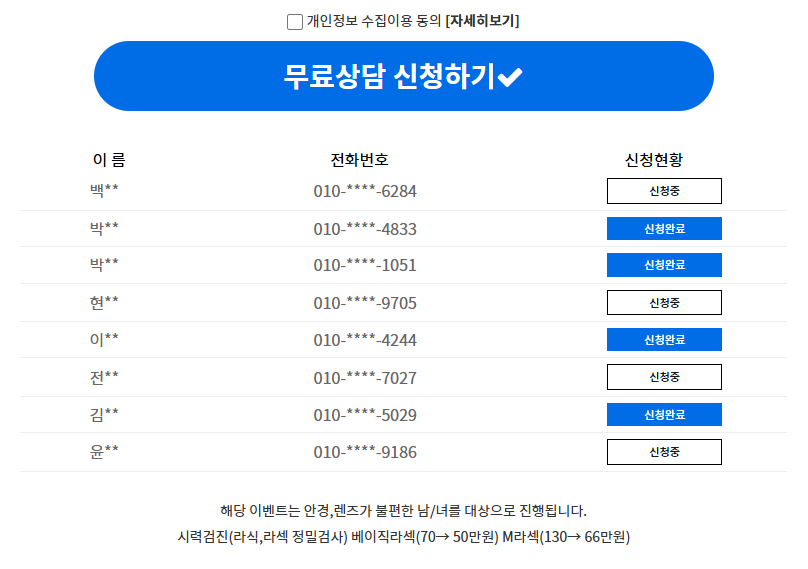Screen dimensions: 808x569
Task: Click 신청완료 badge for number ending 1051
Action: [x=664, y=265]
